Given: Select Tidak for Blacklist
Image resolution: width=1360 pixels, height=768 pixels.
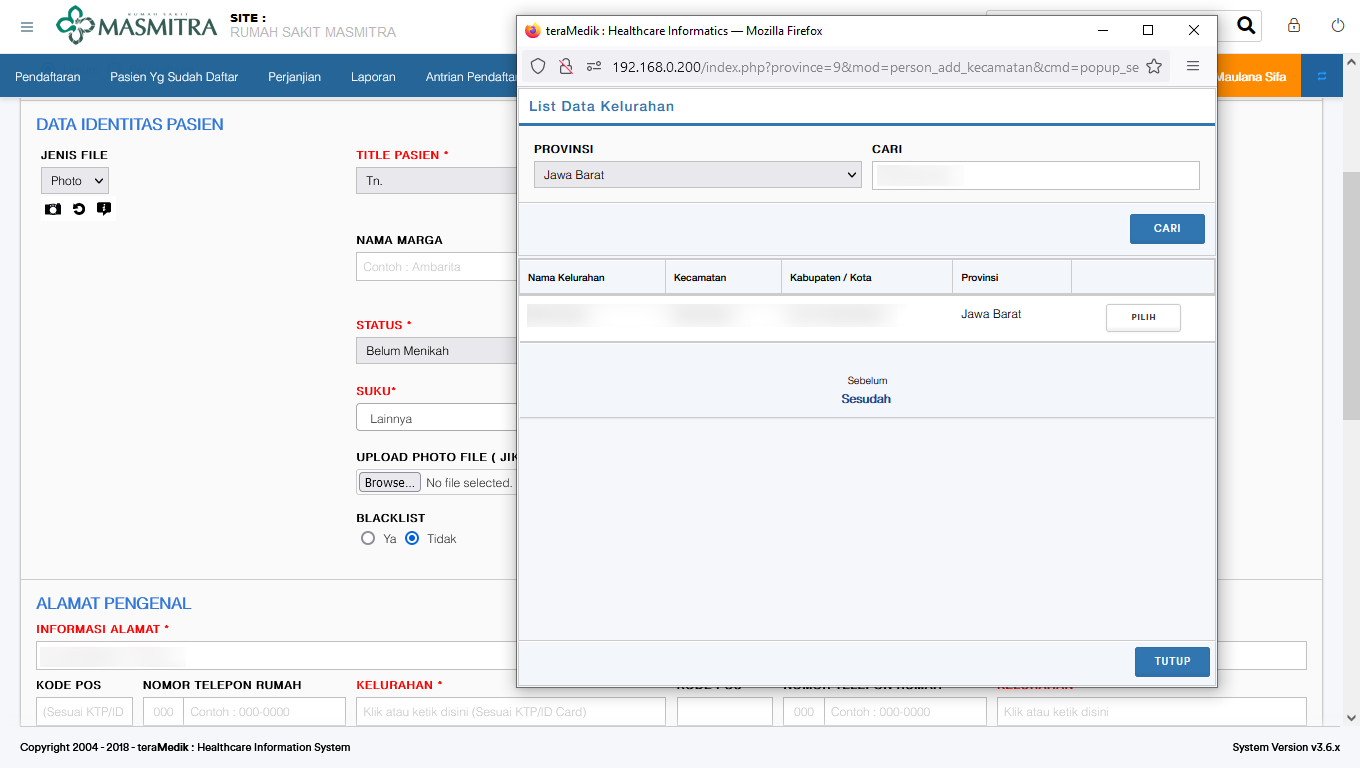Looking at the screenshot, I should pos(412,538).
